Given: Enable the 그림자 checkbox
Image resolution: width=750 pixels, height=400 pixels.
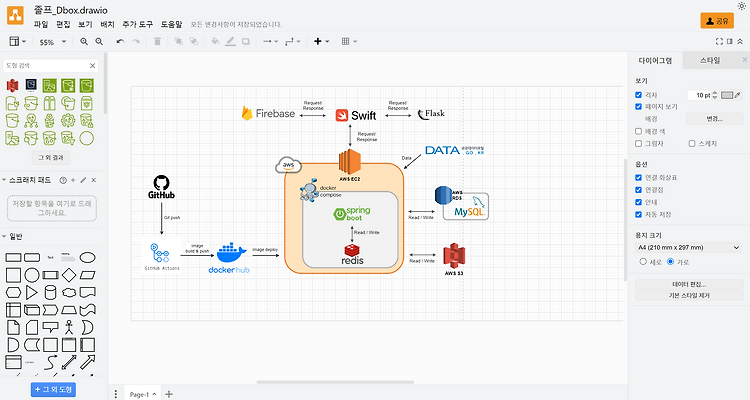Looking at the screenshot, I should coord(638,144).
